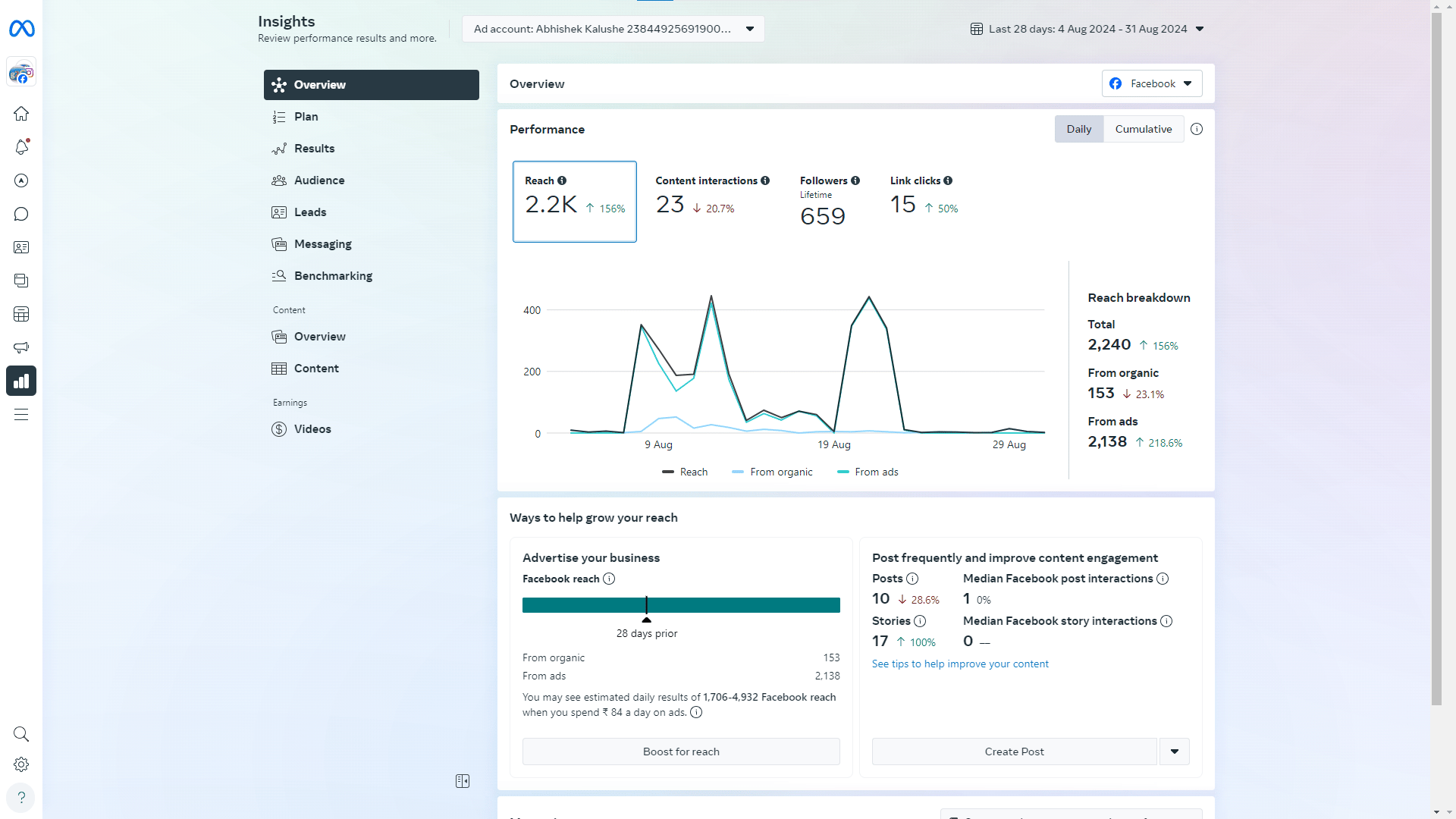Click the scrollbar down arrow

point(1436,812)
